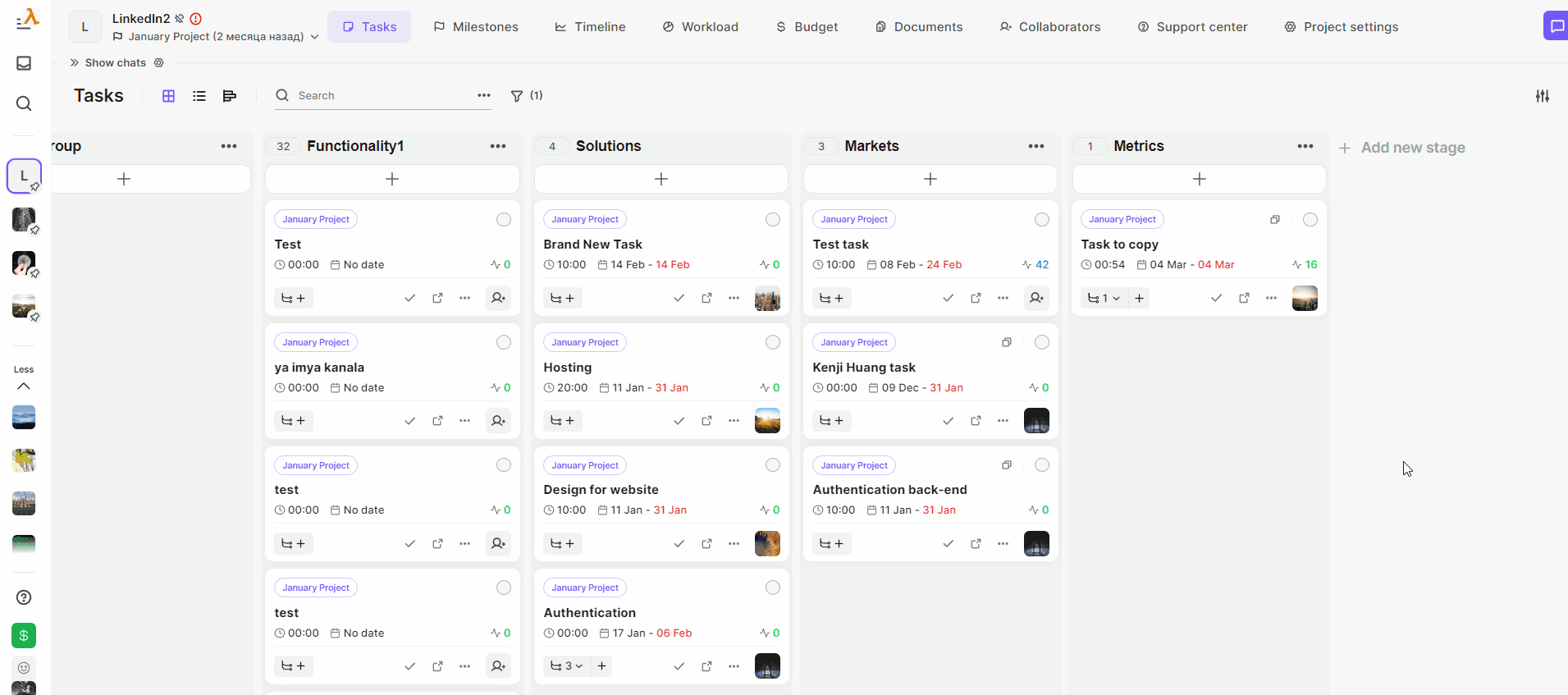Toggle completion circle for Test task

click(x=1042, y=219)
